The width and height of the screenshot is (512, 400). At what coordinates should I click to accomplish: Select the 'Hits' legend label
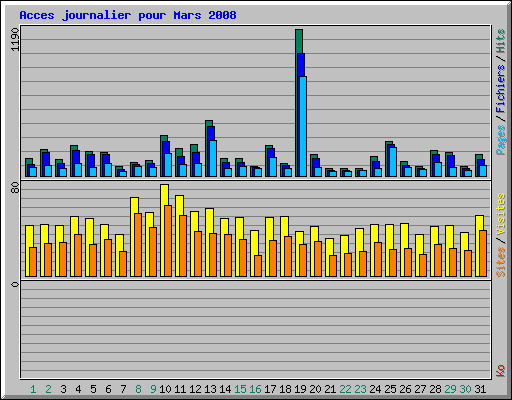(500, 41)
